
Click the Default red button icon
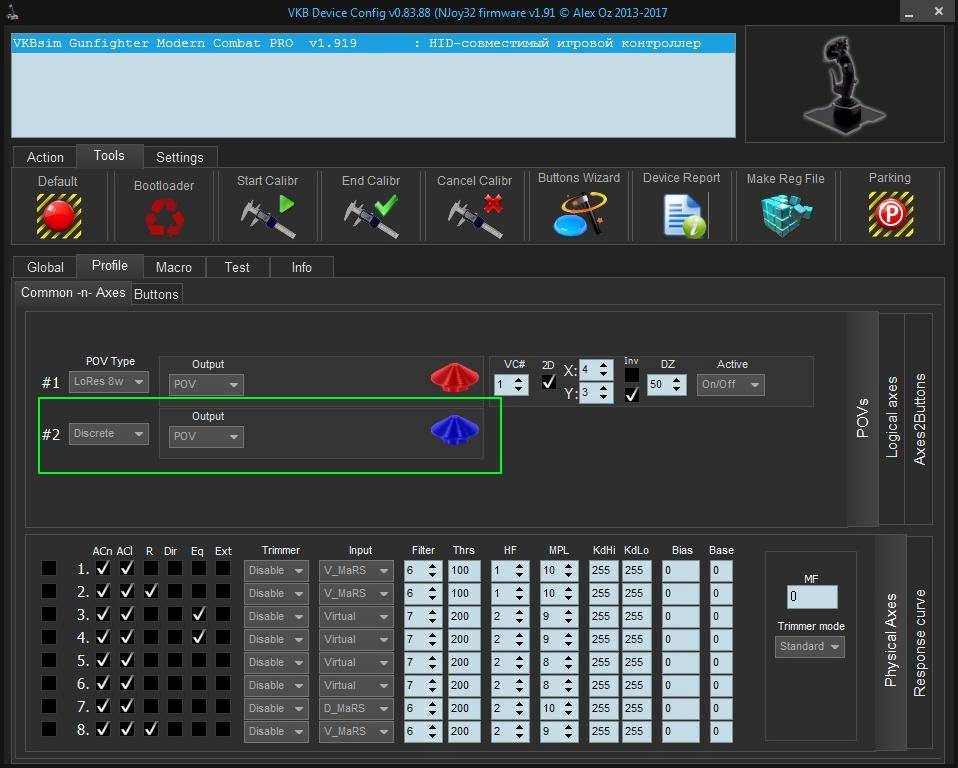[x=59, y=216]
